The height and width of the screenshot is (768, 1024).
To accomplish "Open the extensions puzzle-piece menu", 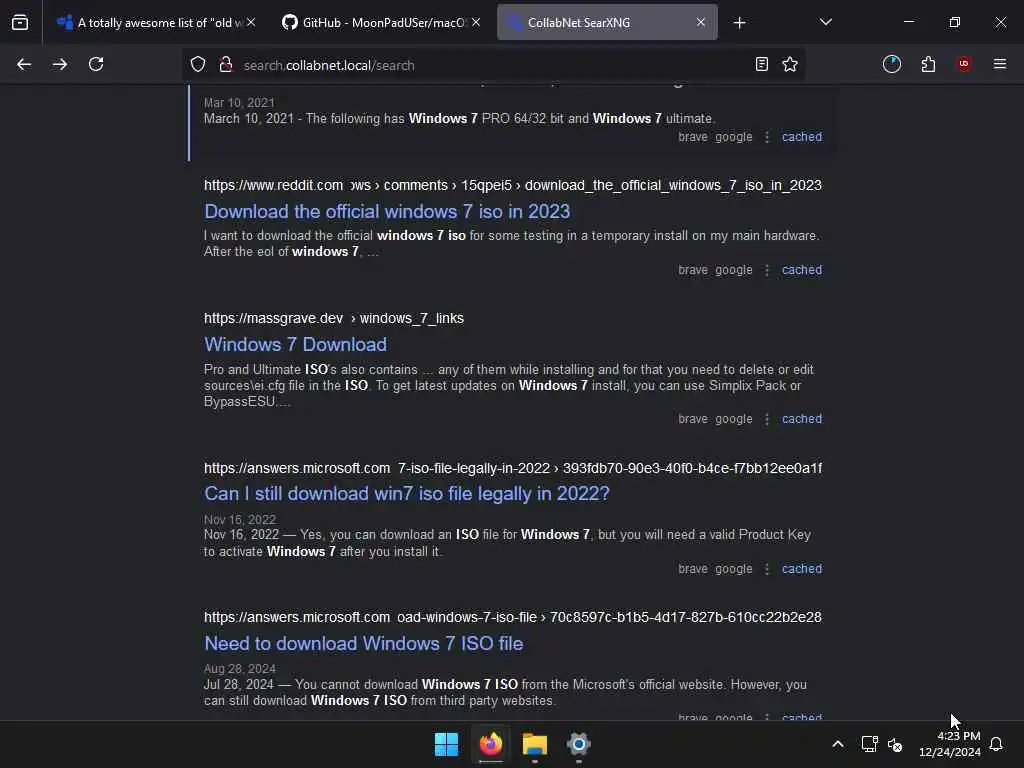I will (928, 64).
